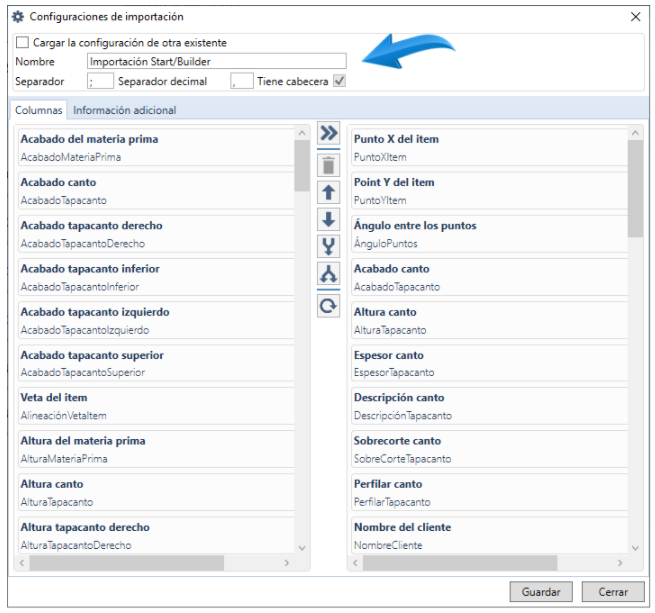This screenshot has width=655, height=613.
Task: Select Veta del item entry
Action: [156, 406]
